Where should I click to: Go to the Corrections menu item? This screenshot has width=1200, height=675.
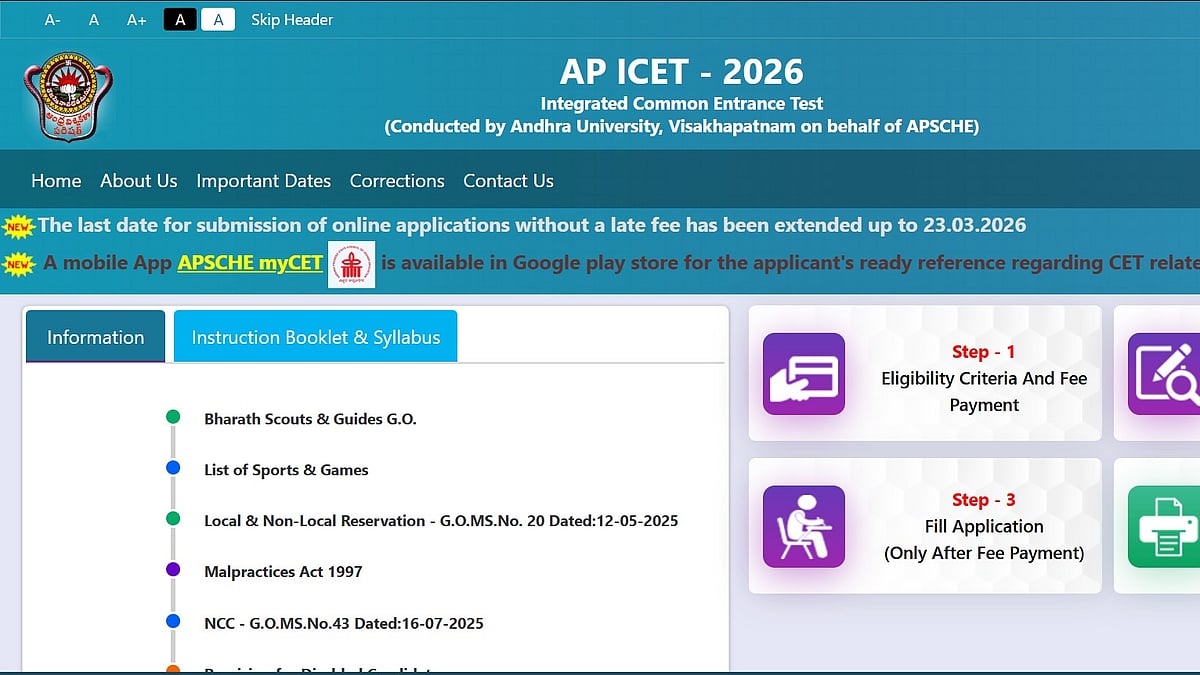coord(397,181)
